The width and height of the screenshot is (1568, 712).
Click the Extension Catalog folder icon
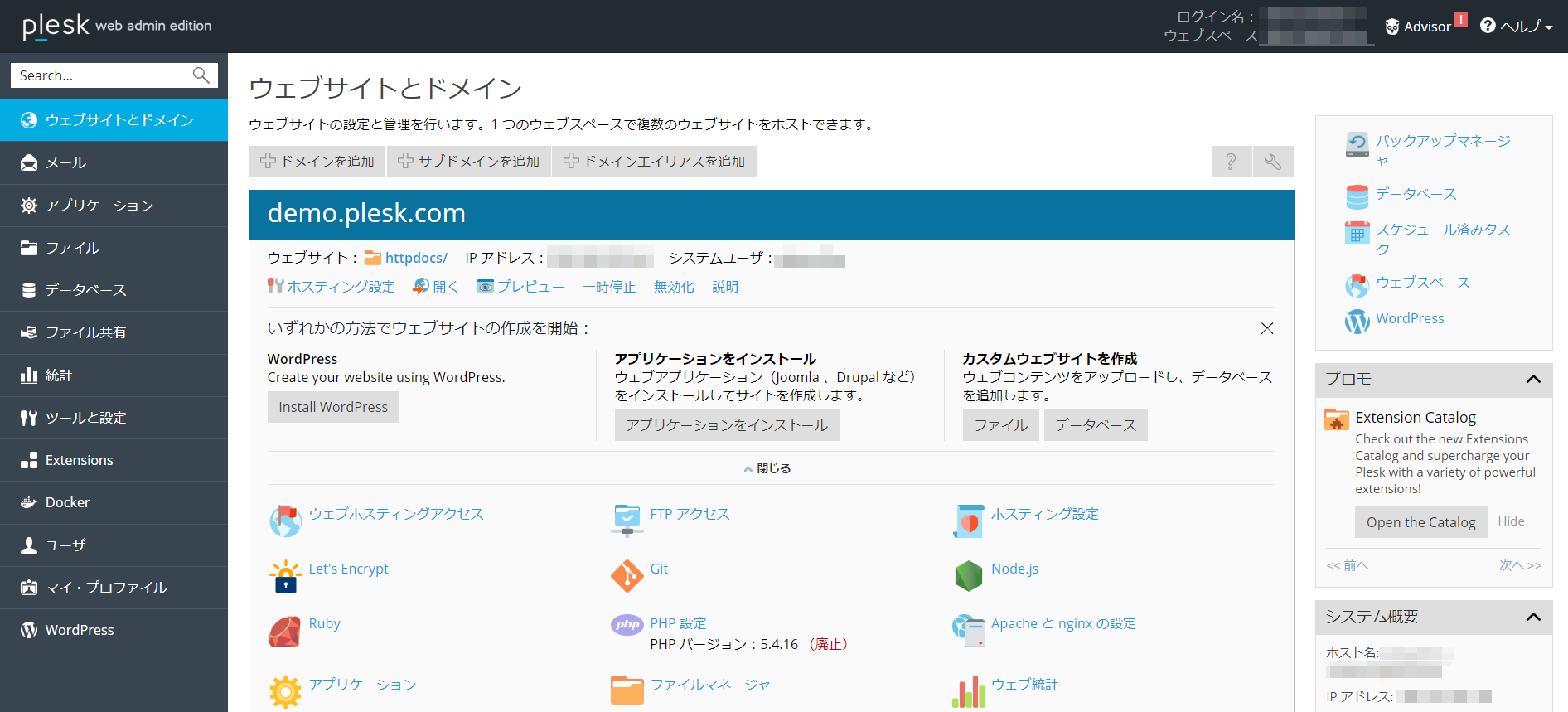click(1336, 419)
